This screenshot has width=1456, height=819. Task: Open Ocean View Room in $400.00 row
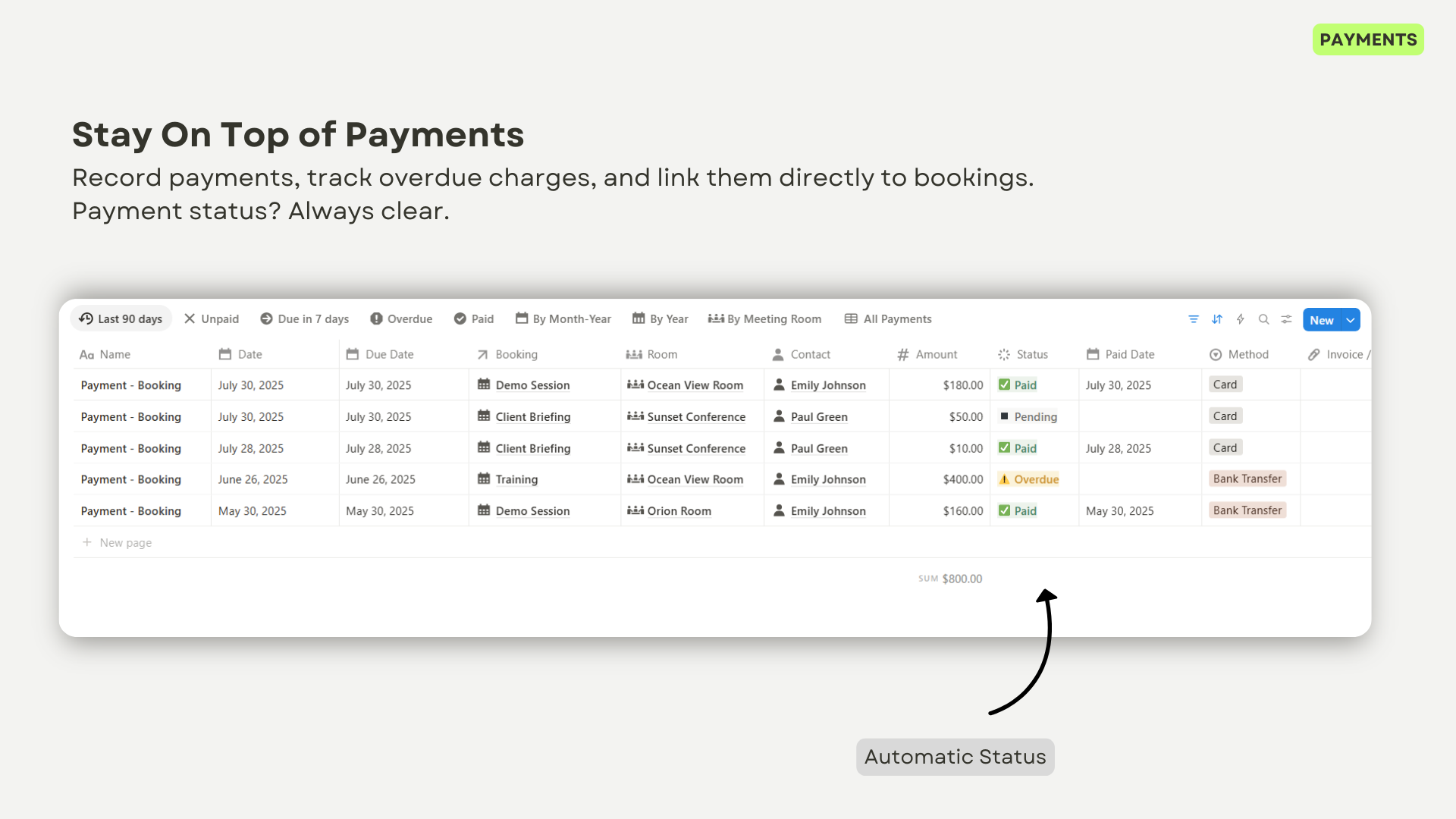coord(686,479)
